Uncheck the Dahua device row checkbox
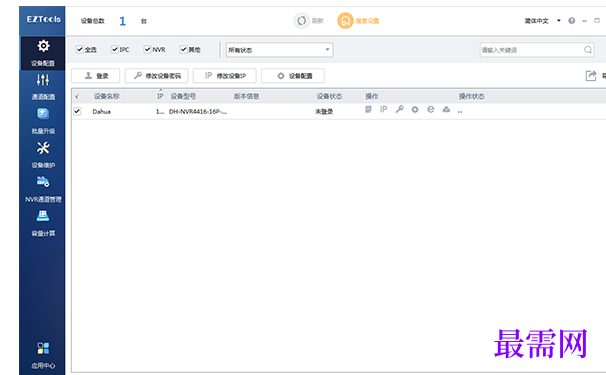Viewport: 606px width, 375px height. 77,111
